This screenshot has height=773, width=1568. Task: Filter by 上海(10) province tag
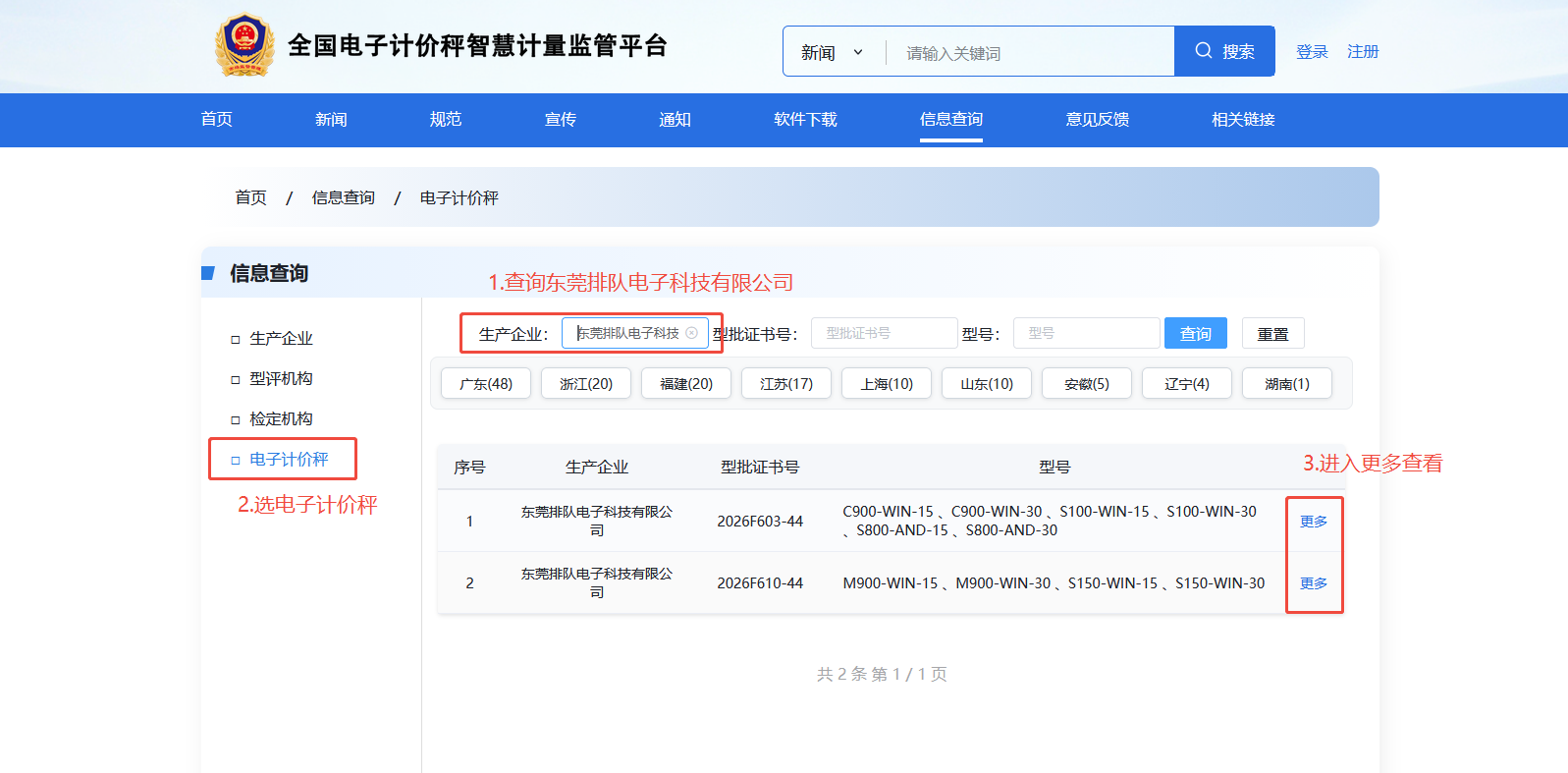(x=887, y=383)
